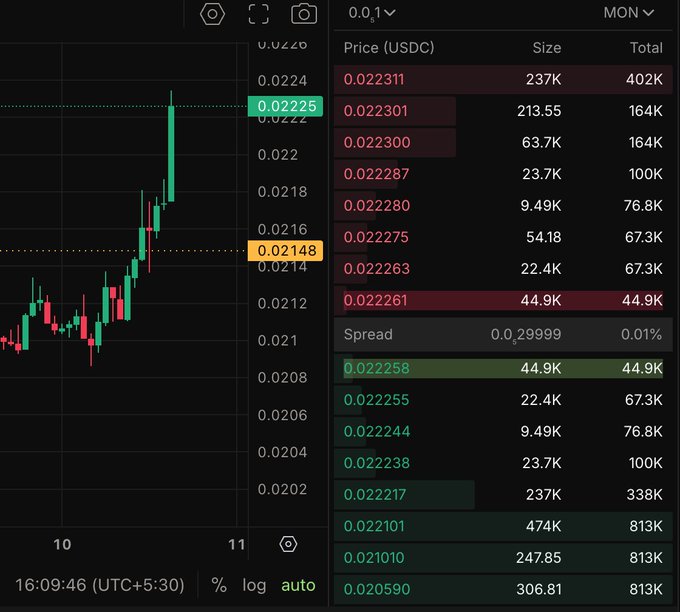Click the Price (USDC) column header

[389, 48]
